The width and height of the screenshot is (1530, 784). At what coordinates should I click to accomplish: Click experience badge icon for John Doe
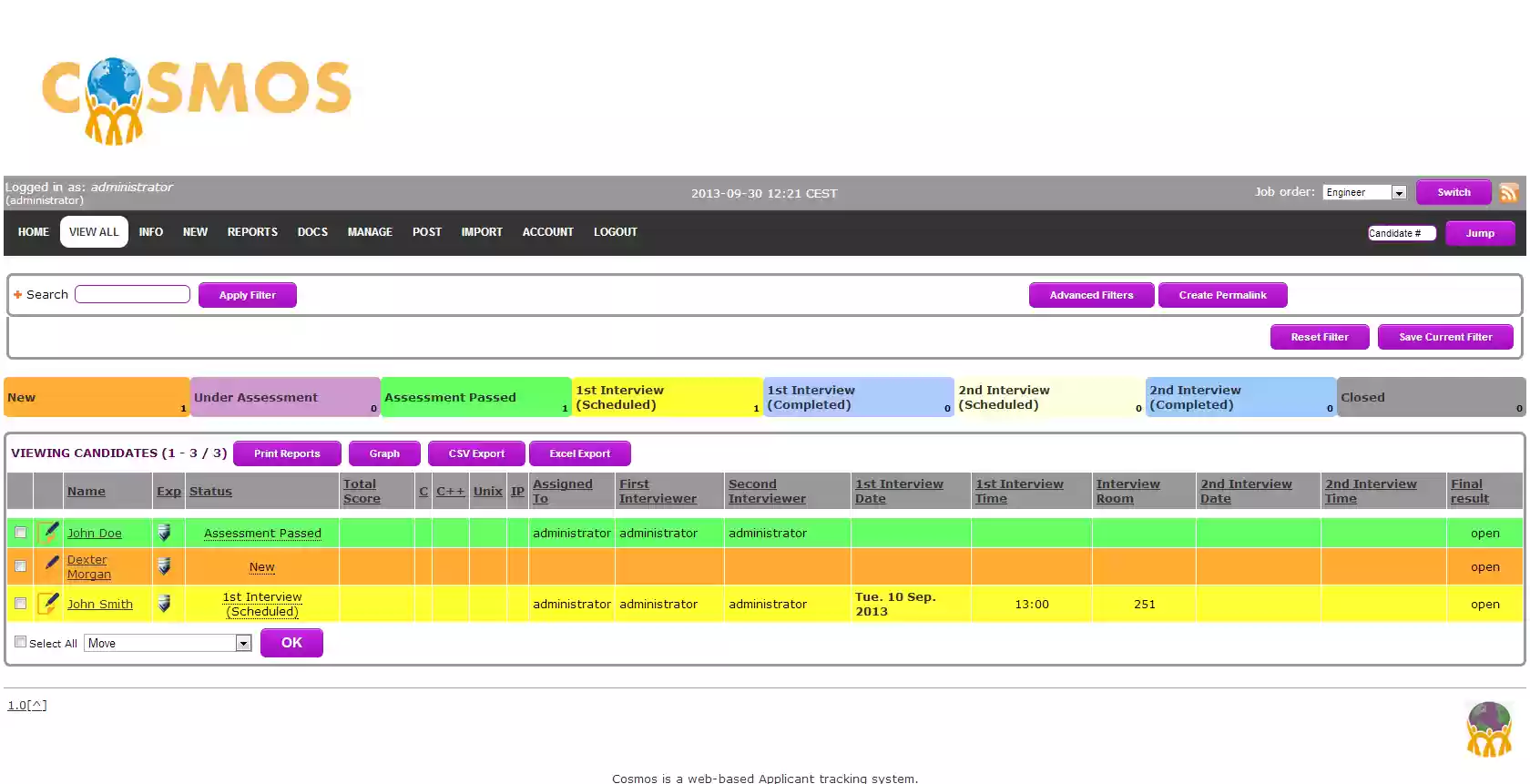[x=164, y=533]
